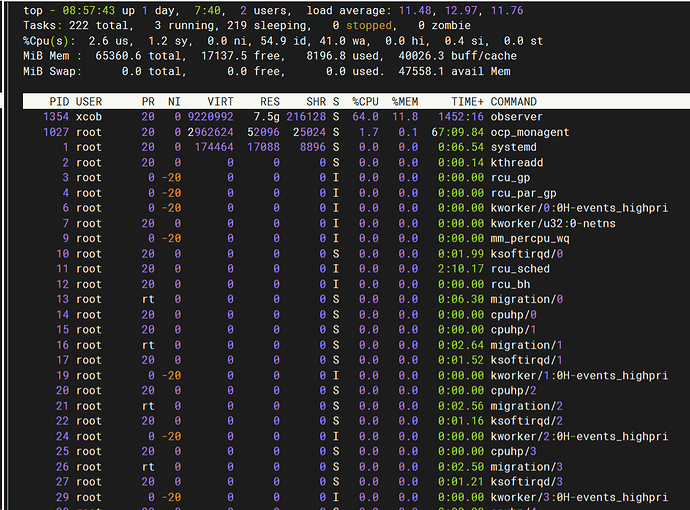Click 'kworker/1:0H-events_highpri' command
This screenshot has width=690, height=510.
click(579, 375)
